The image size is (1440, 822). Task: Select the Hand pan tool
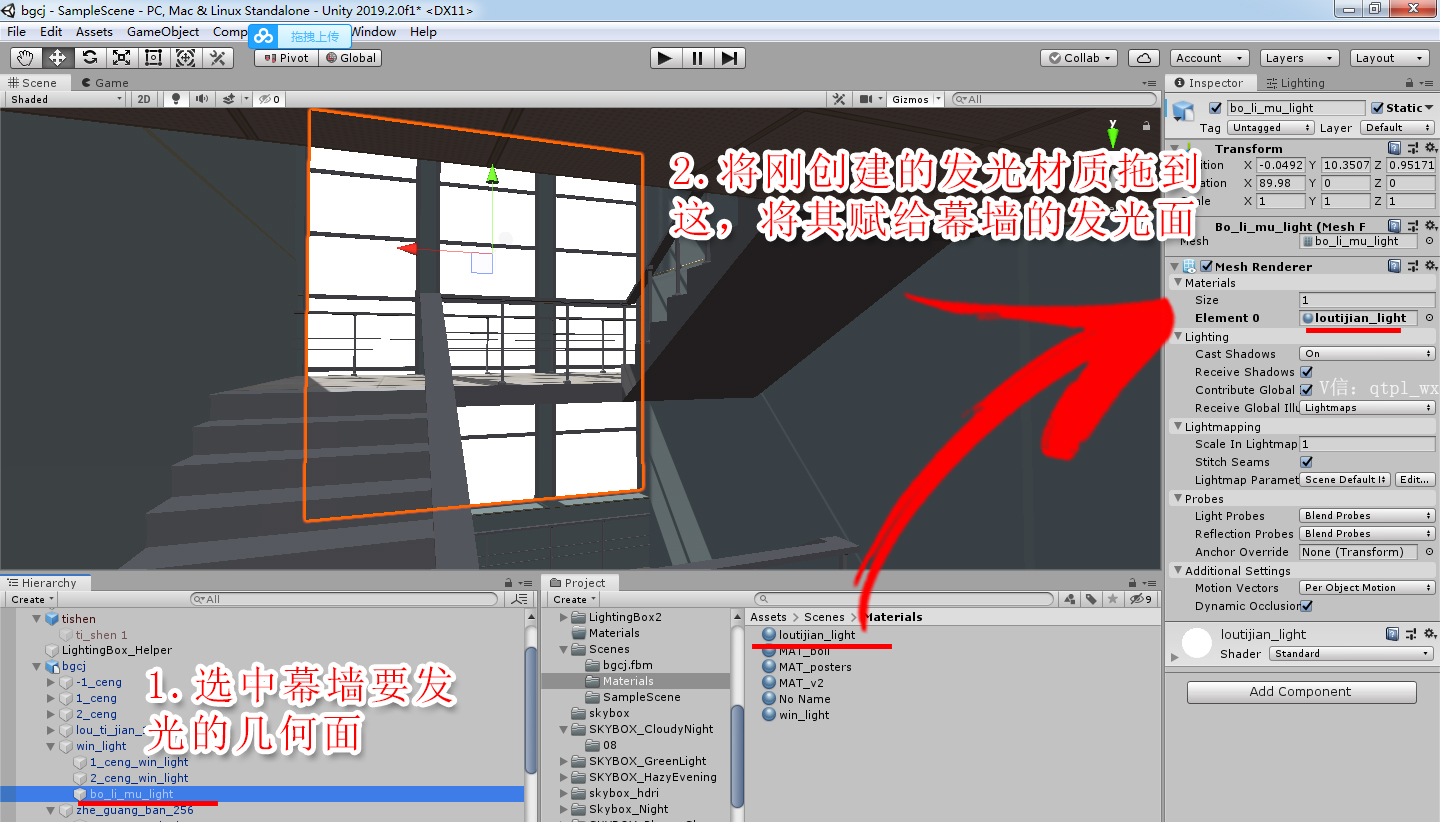(25, 57)
